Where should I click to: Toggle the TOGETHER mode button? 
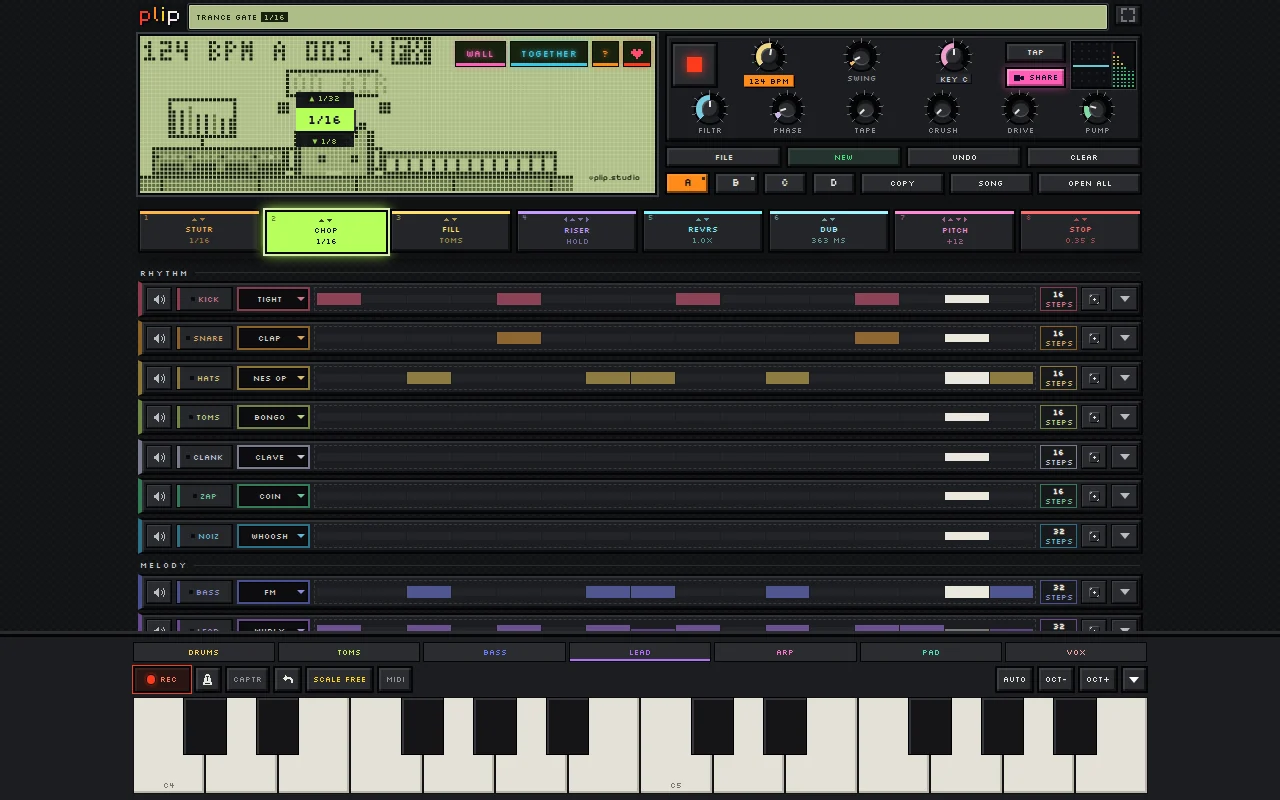[549, 53]
